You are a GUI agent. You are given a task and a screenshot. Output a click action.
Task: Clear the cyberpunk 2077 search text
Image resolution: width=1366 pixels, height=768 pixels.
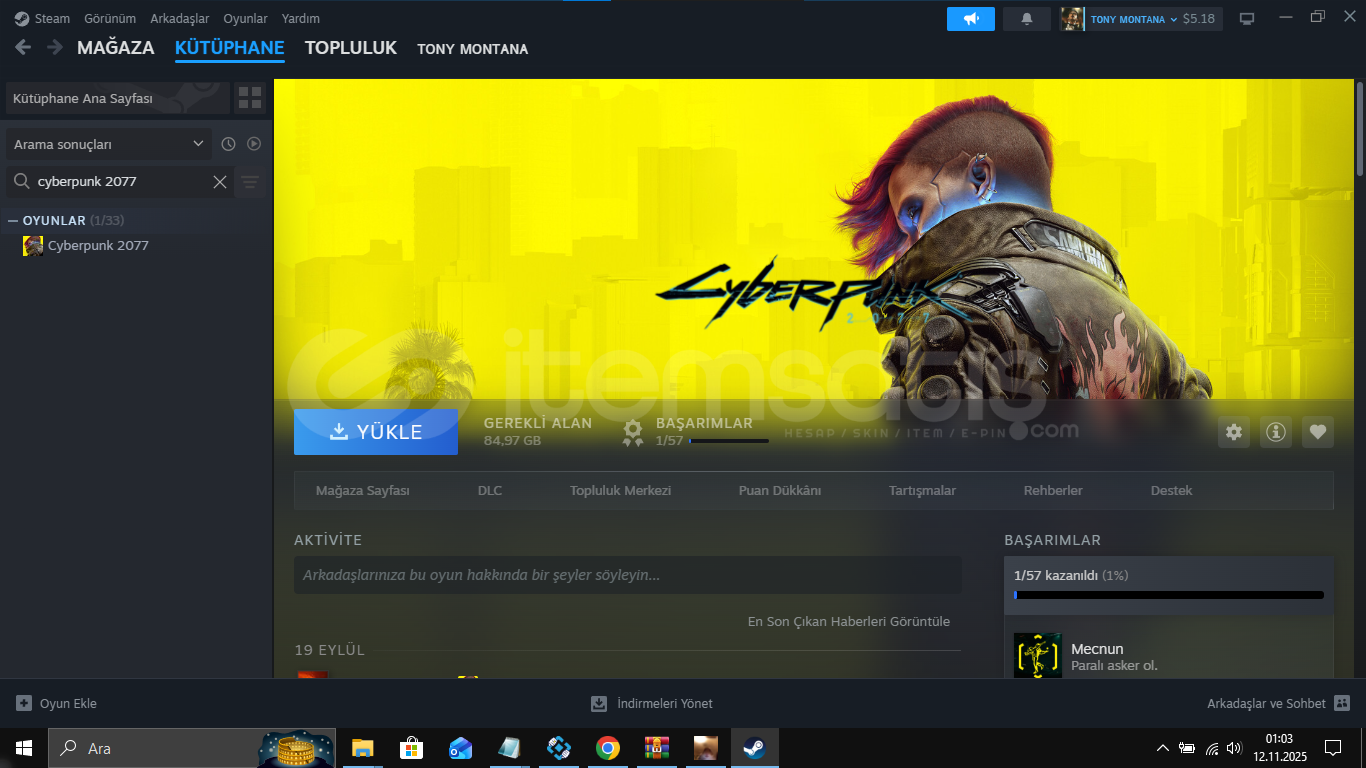[220, 182]
